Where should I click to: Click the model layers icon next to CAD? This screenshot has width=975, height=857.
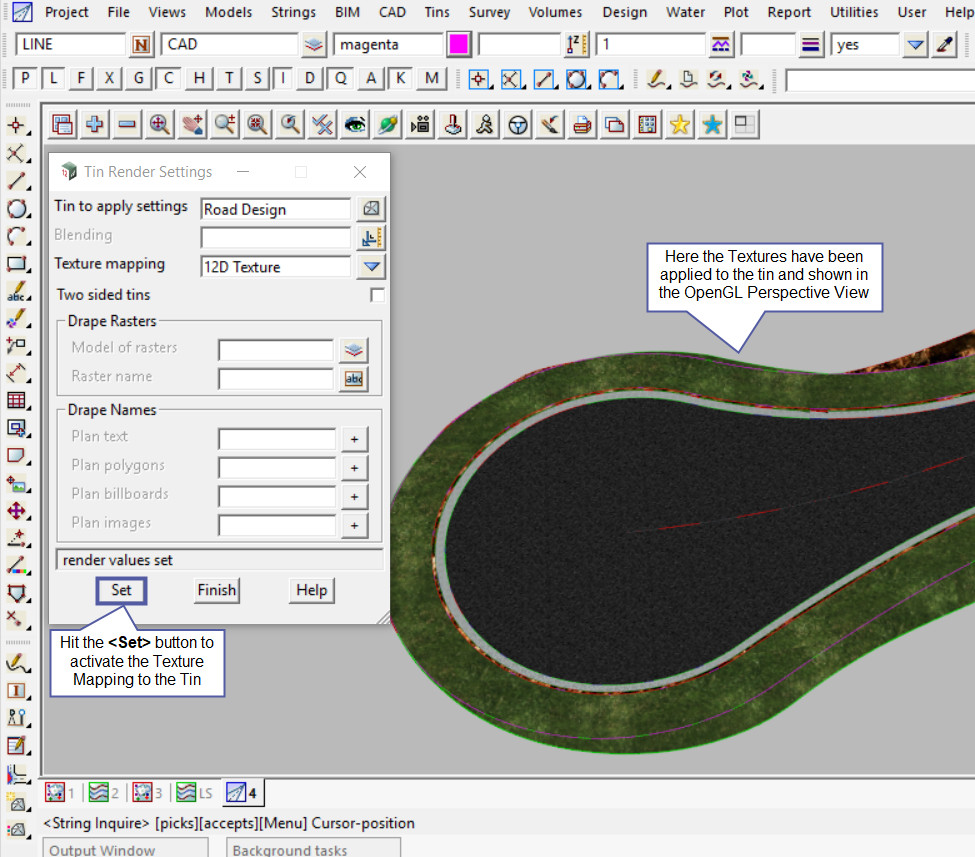click(x=315, y=45)
